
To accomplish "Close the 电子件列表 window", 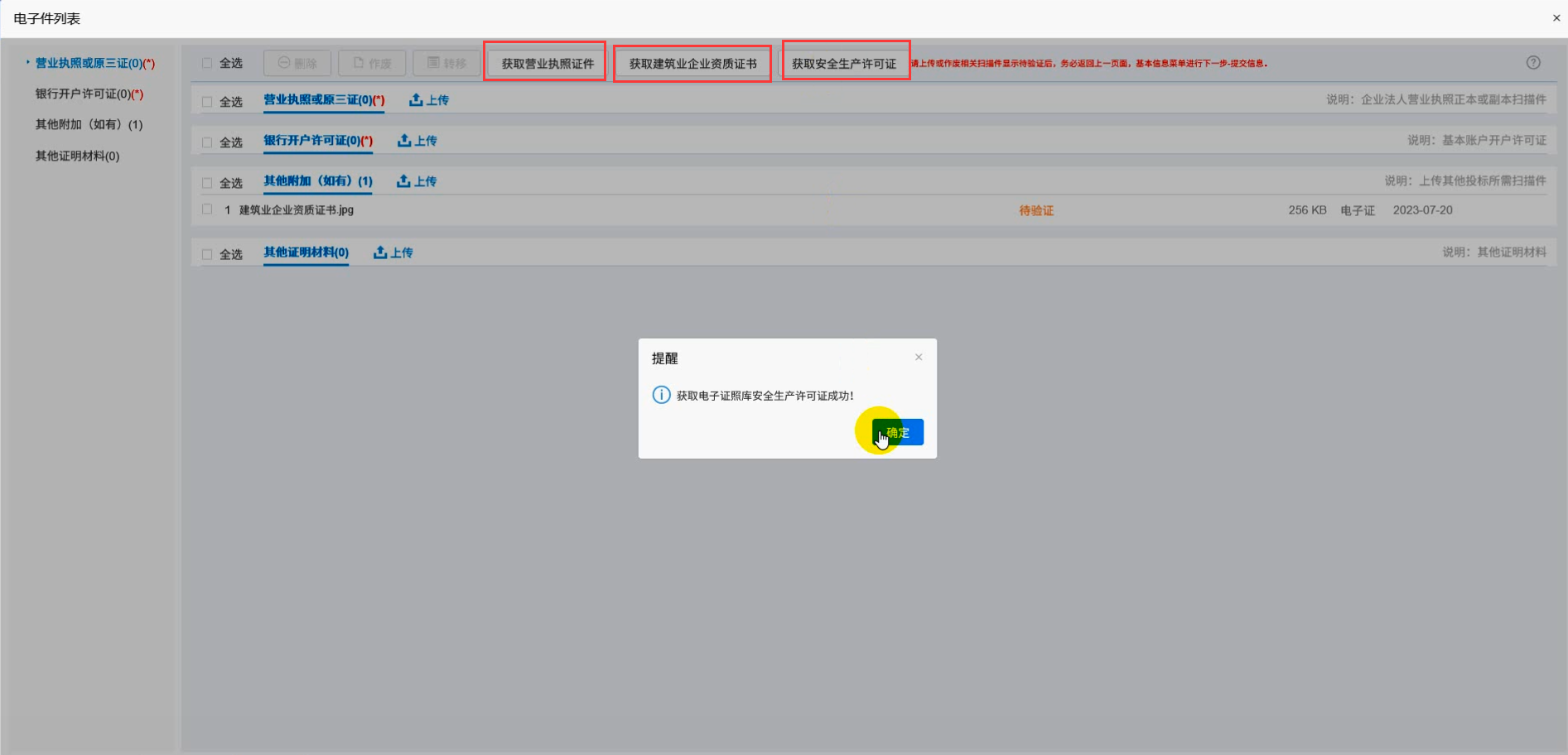I will (1556, 18).
